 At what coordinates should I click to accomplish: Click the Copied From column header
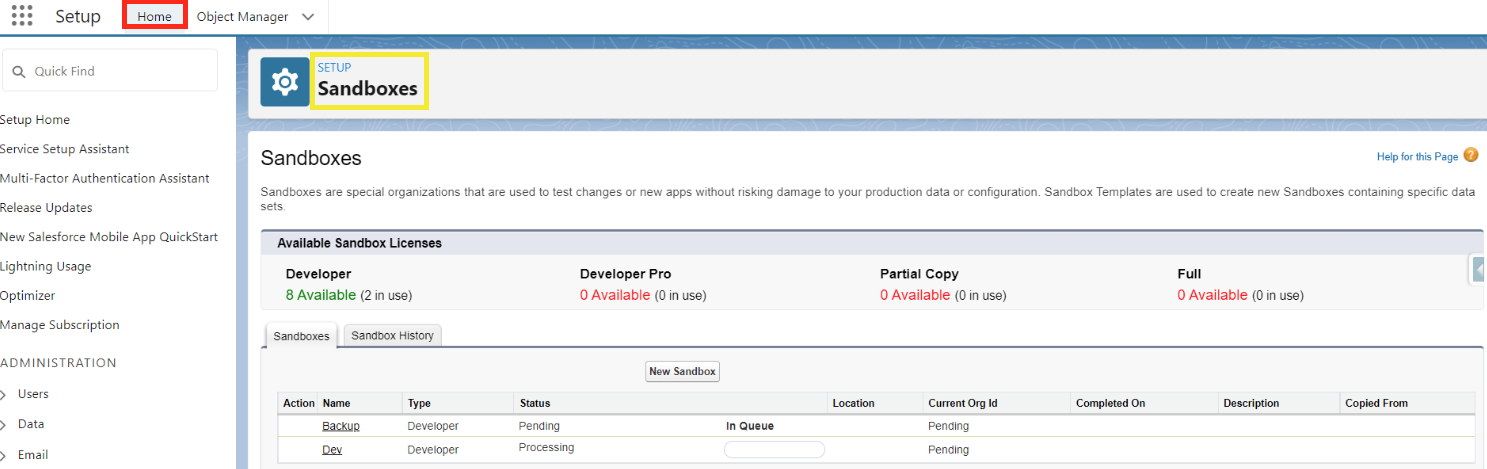(x=1376, y=403)
